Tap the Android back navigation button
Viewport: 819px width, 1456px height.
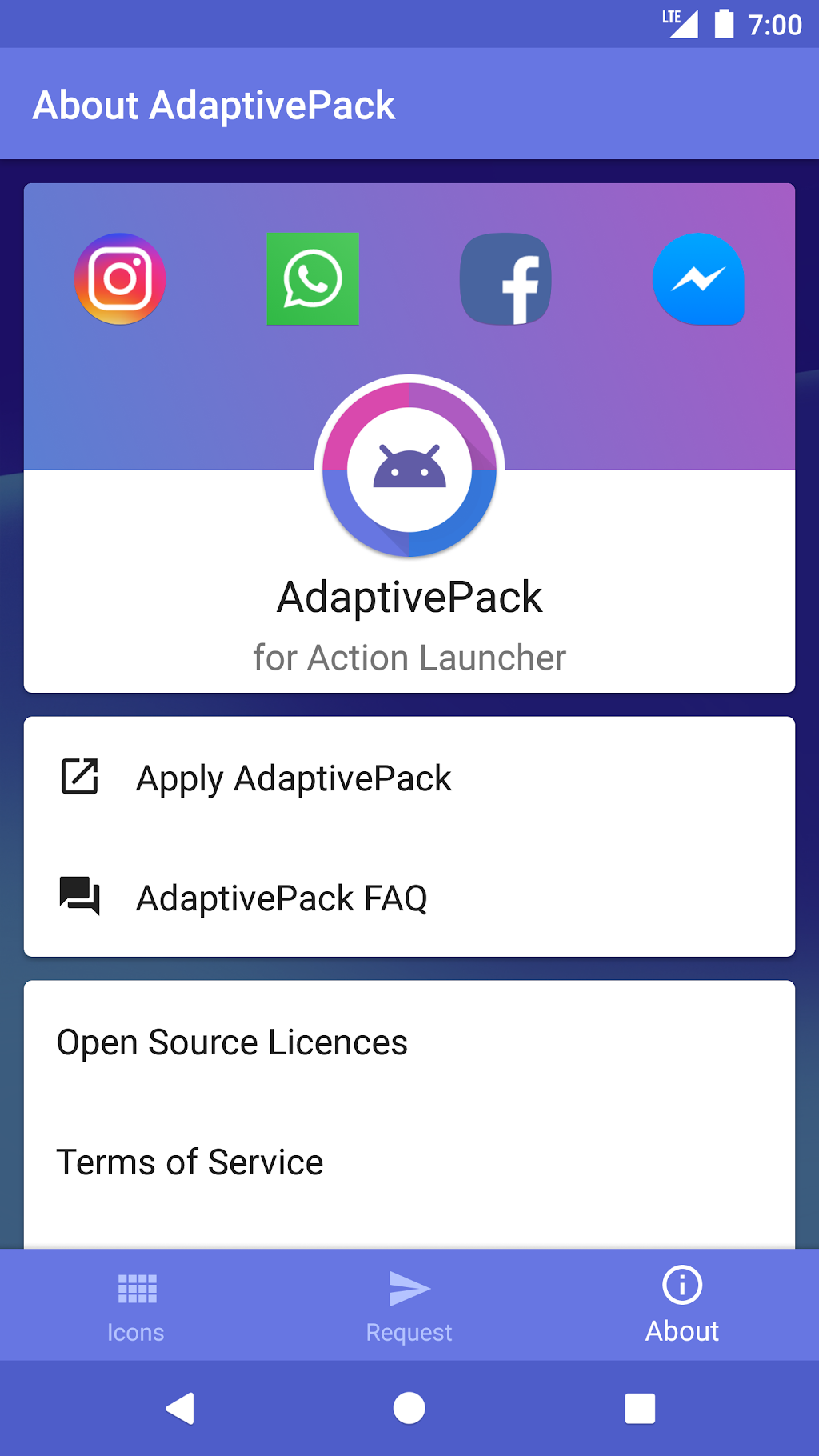[x=180, y=1408]
